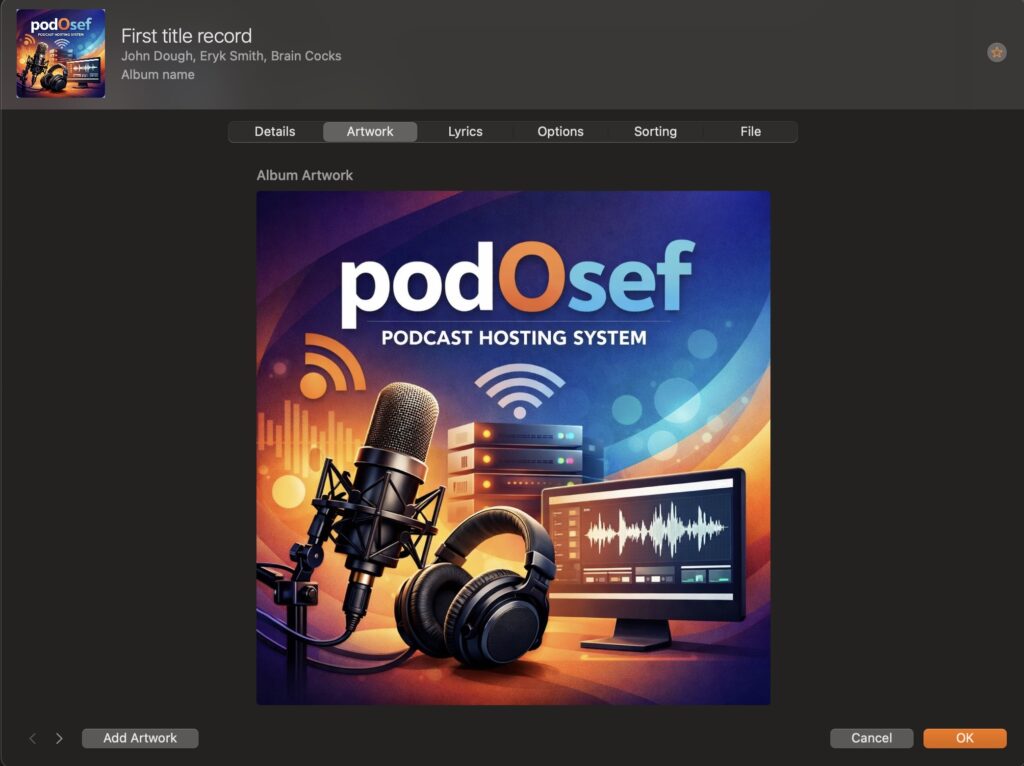Click the 'Album name' text in header

pyautogui.click(x=158, y=74)
